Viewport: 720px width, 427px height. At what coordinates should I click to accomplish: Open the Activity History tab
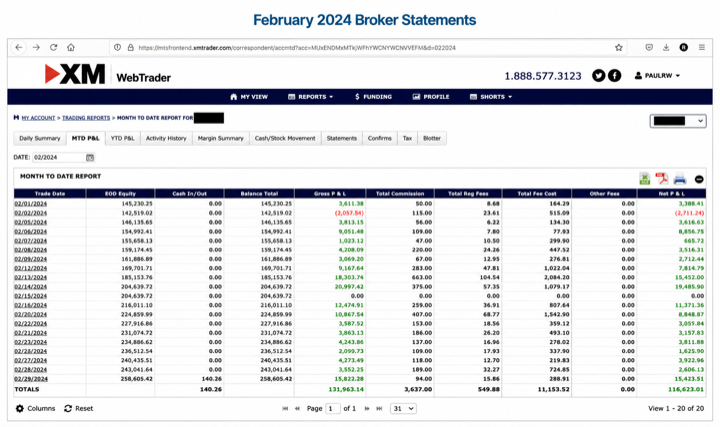pyautogui.click(x=166, y=138)
